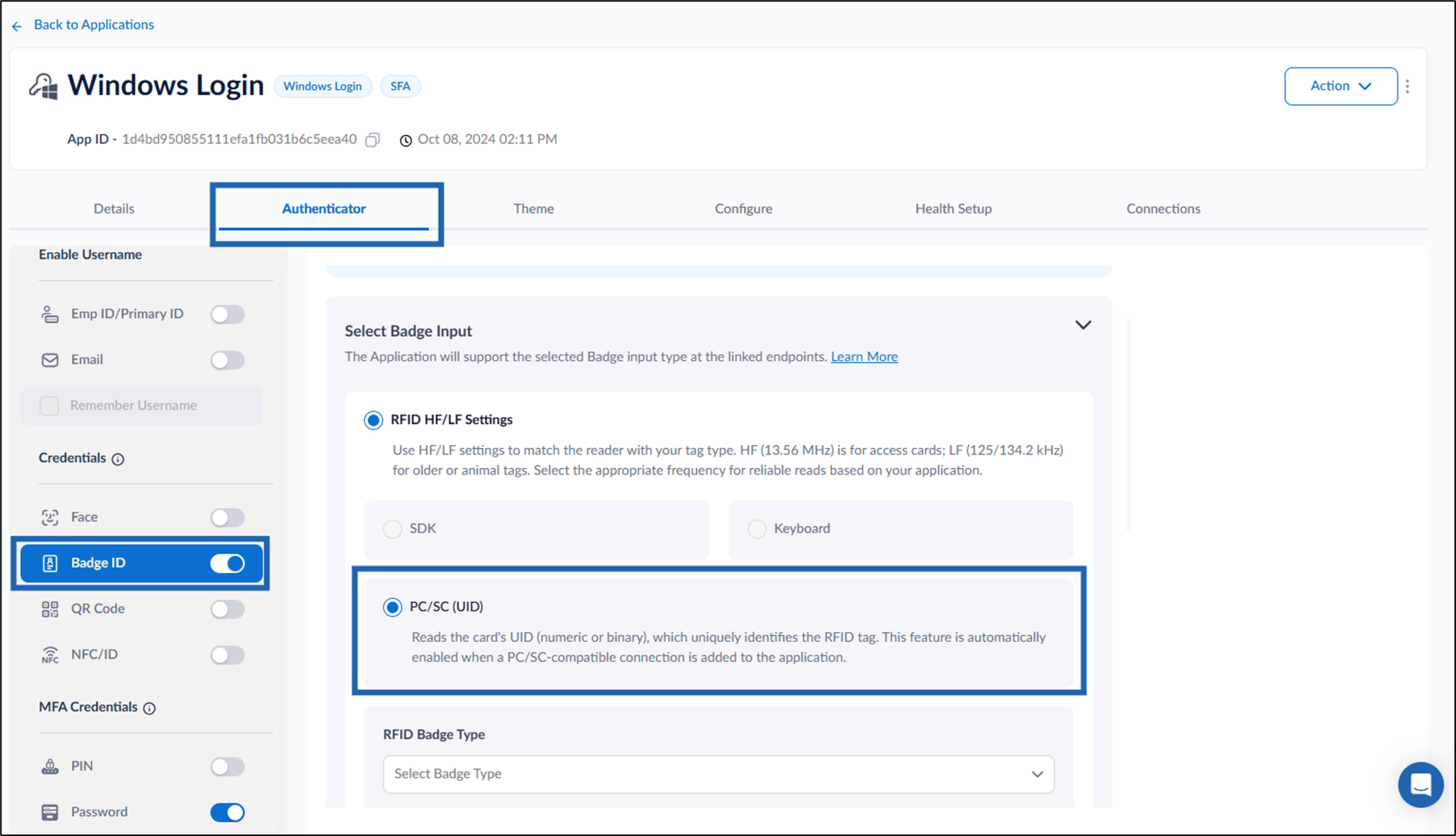Open the Learn More link
1456x836 pixels.
[x=864, y=357]
